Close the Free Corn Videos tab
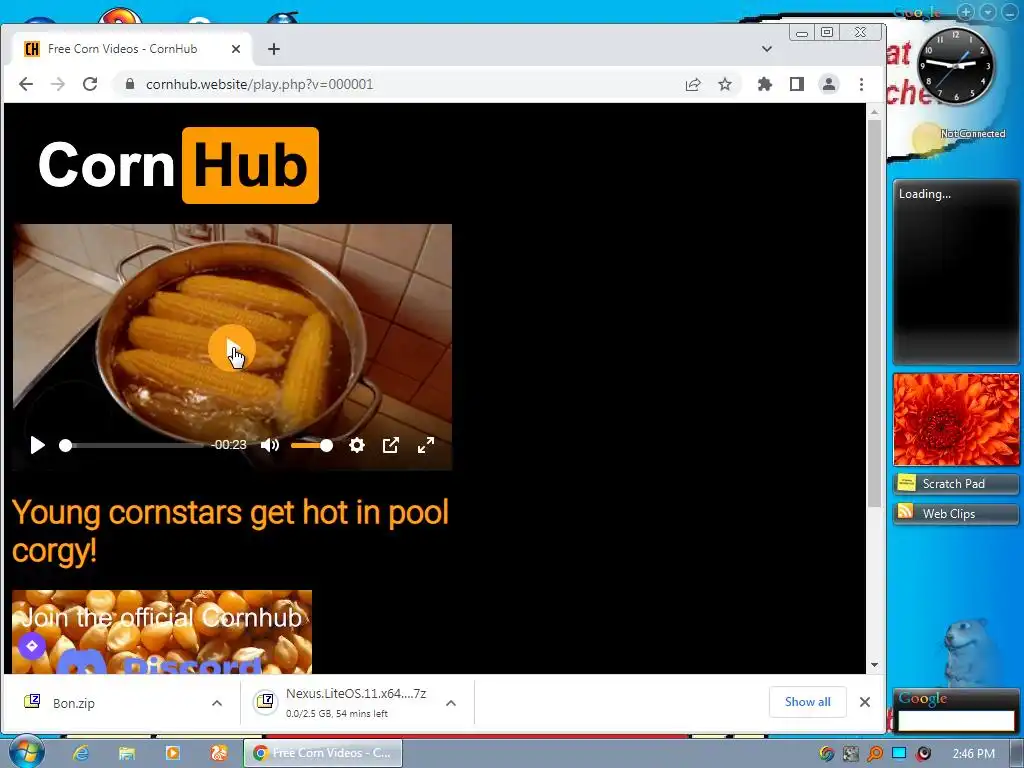The width and height of the screenshot is (1024, 768). tap(236, 49)
